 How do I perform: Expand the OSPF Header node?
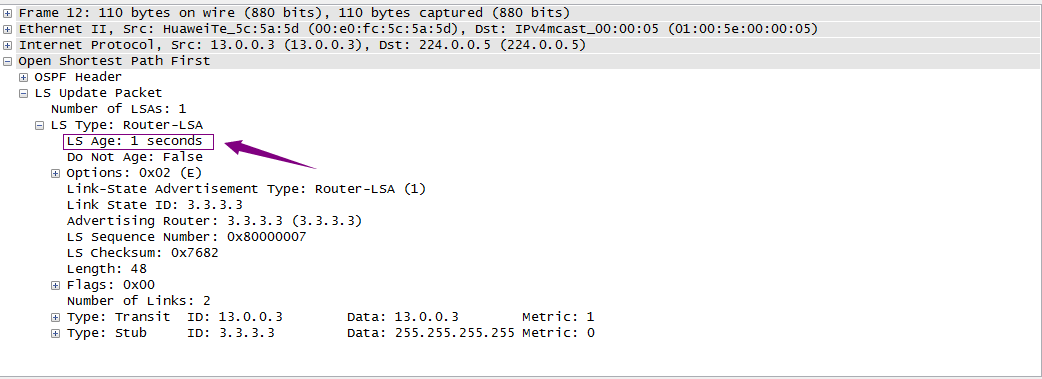(x=23, y=77)
